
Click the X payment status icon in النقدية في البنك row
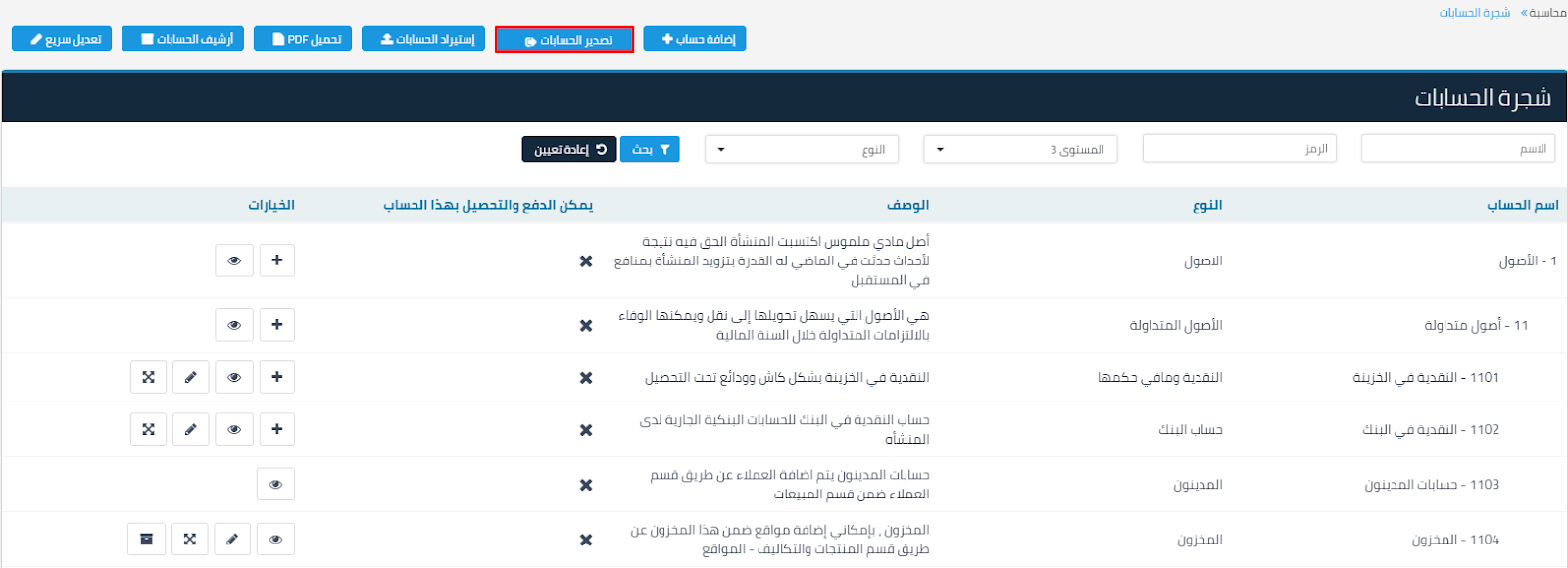tap(586, 430)
